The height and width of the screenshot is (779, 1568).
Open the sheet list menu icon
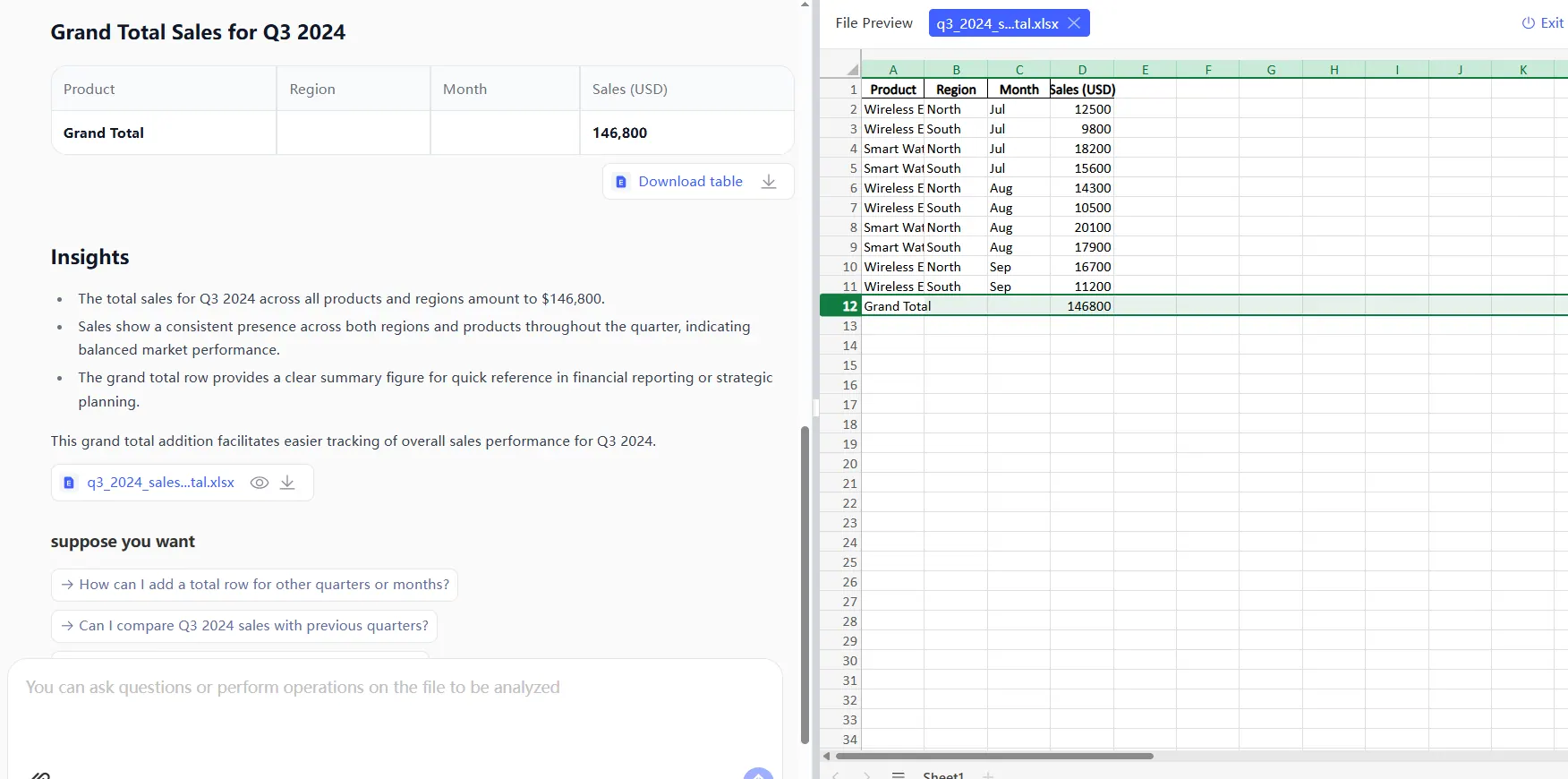tap(899, 775)
